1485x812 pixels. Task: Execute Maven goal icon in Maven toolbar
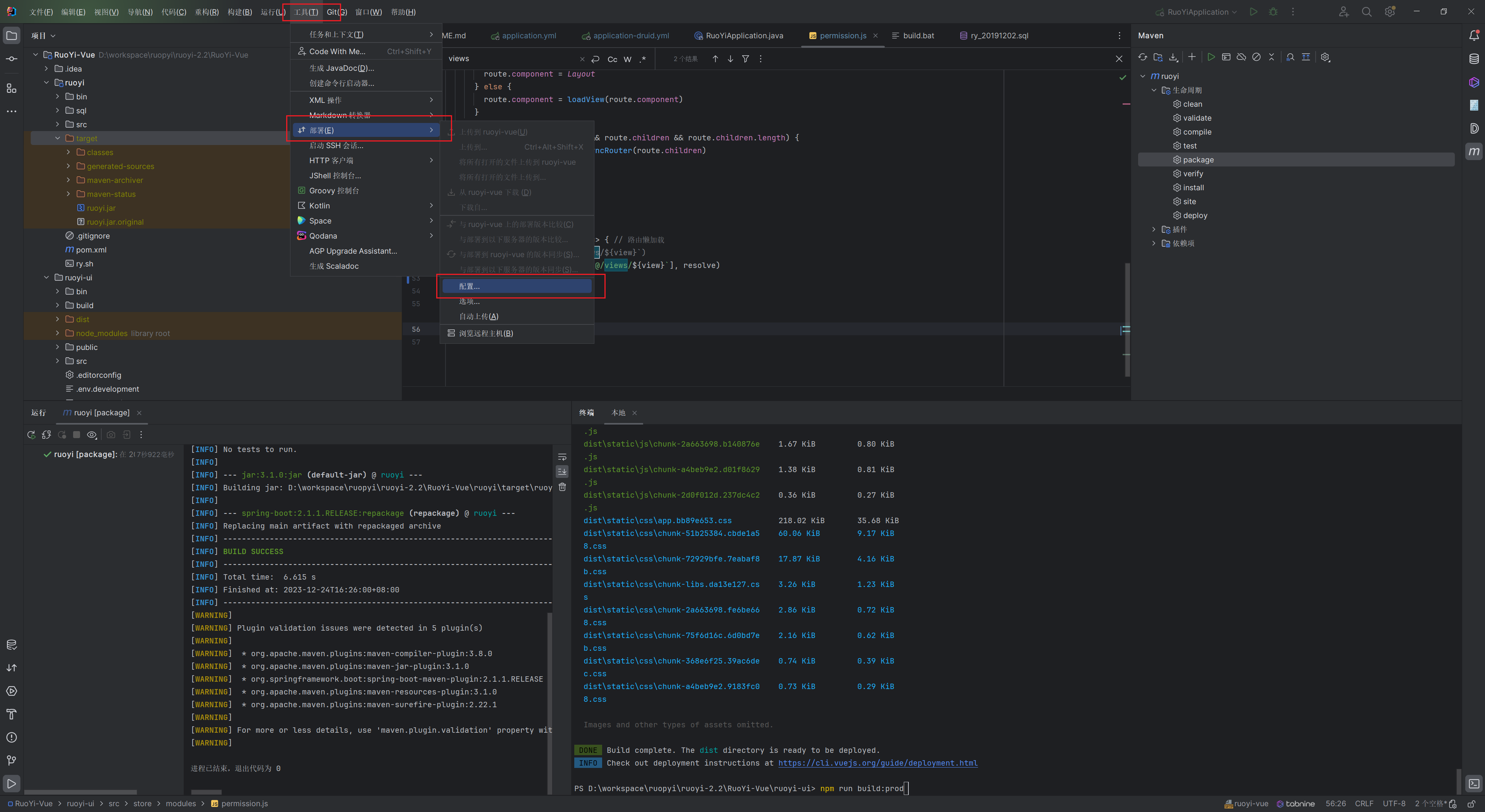coord(1226,57)
